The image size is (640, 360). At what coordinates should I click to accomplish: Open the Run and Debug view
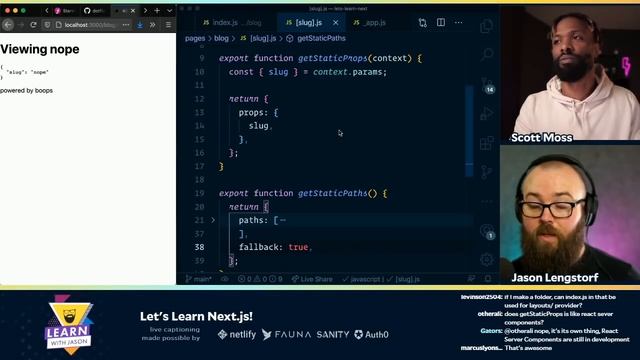click(x=486, y=114)
